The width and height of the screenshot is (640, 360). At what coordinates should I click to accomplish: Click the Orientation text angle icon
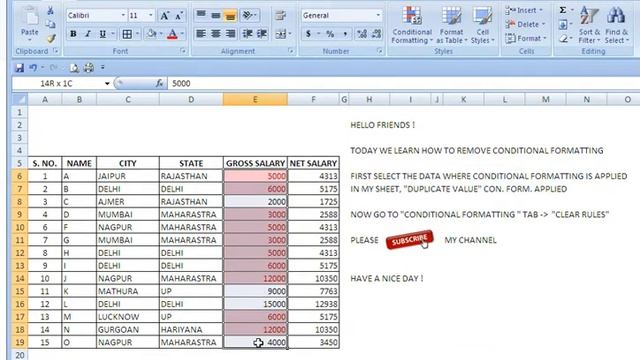tap(247, 16)
